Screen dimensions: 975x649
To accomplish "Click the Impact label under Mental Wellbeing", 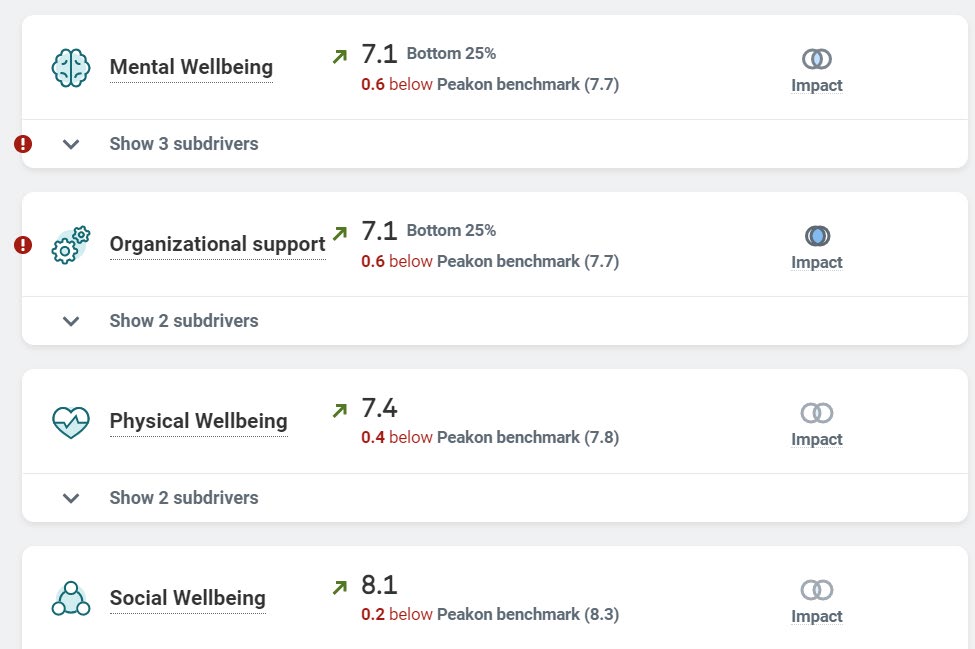I will [x=817, y=86].
